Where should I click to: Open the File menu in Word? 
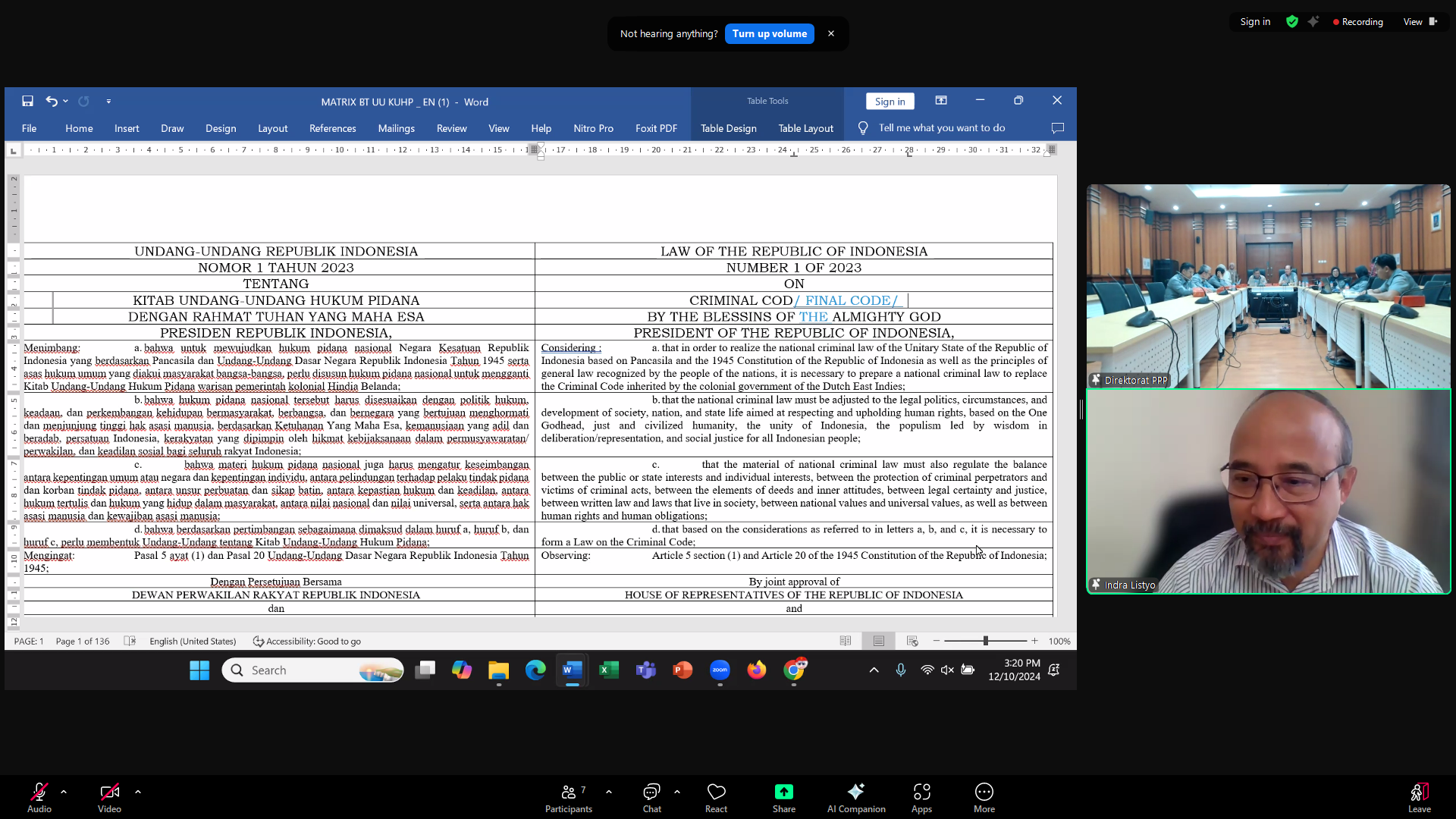[29, 128]
